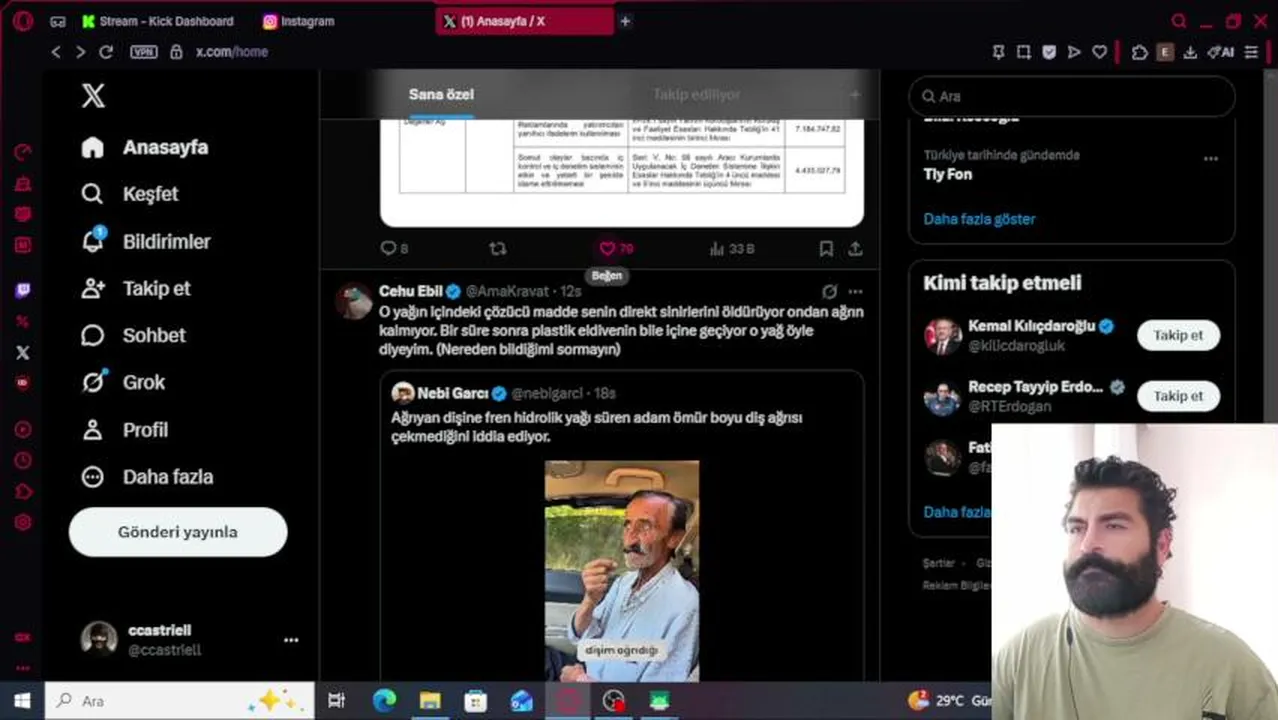Open the X panel in Opera sidebar
This screenshot has width=1278, height=720.
(x=22, y=352)
